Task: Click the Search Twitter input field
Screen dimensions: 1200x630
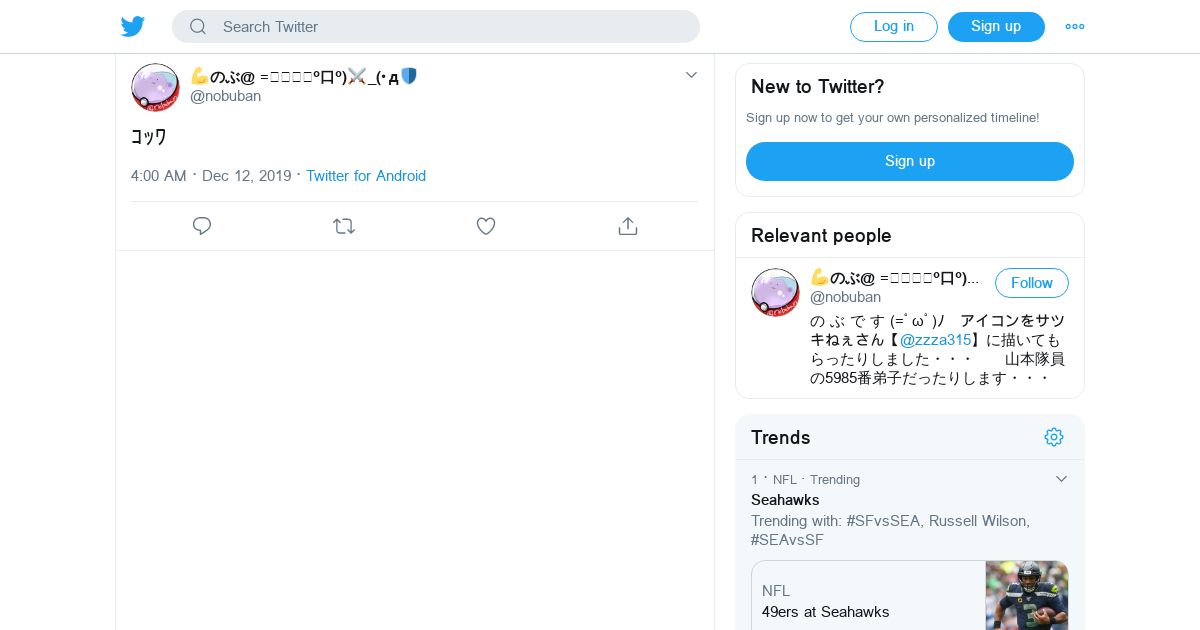Action: click(x=436, y=27)
